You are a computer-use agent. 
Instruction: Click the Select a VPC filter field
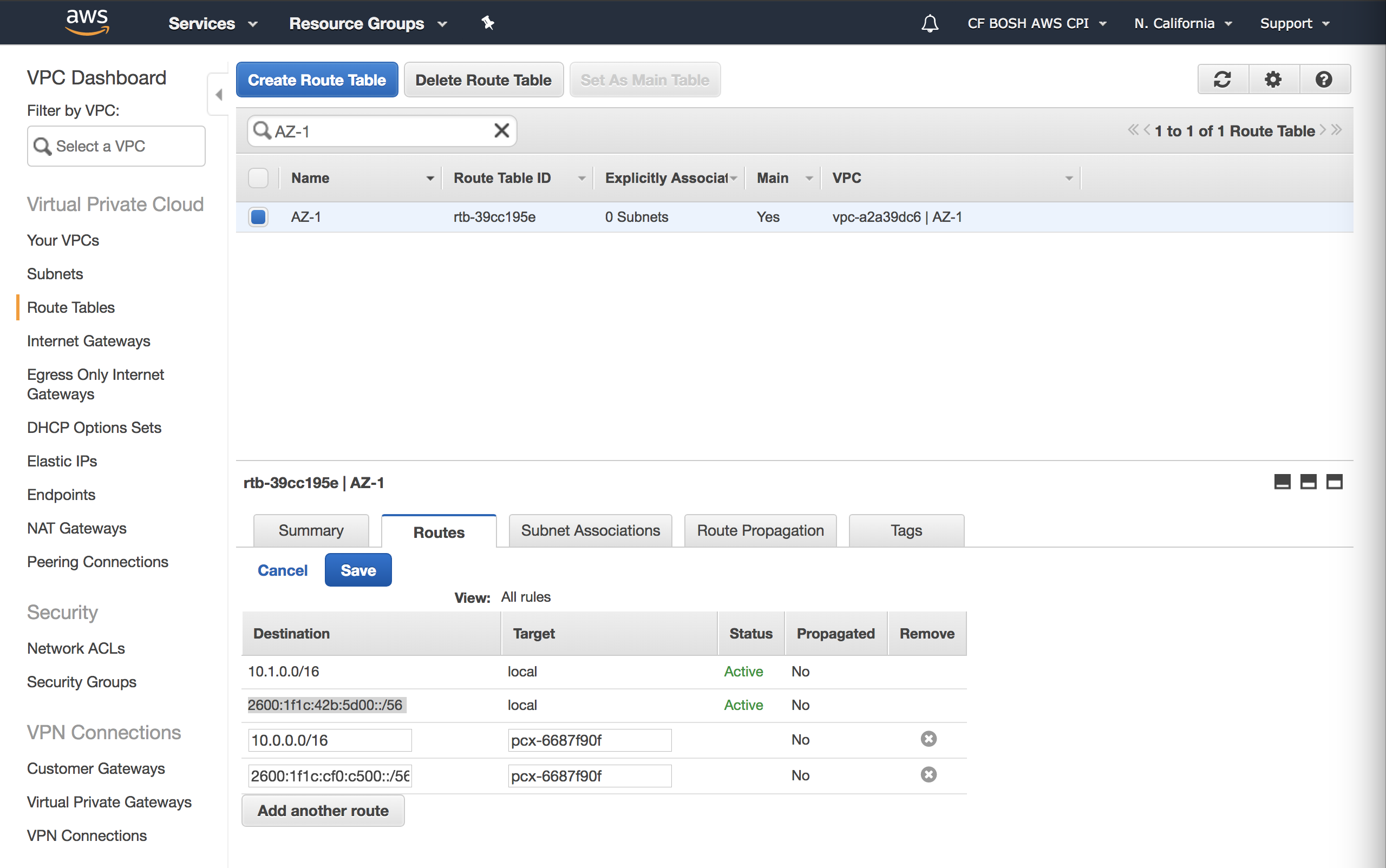(116, 147)
